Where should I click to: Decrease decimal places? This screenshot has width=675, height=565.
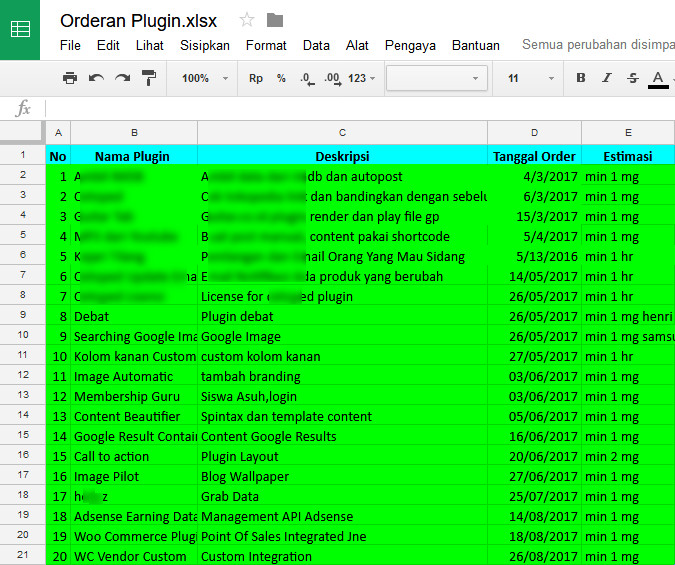307,78
